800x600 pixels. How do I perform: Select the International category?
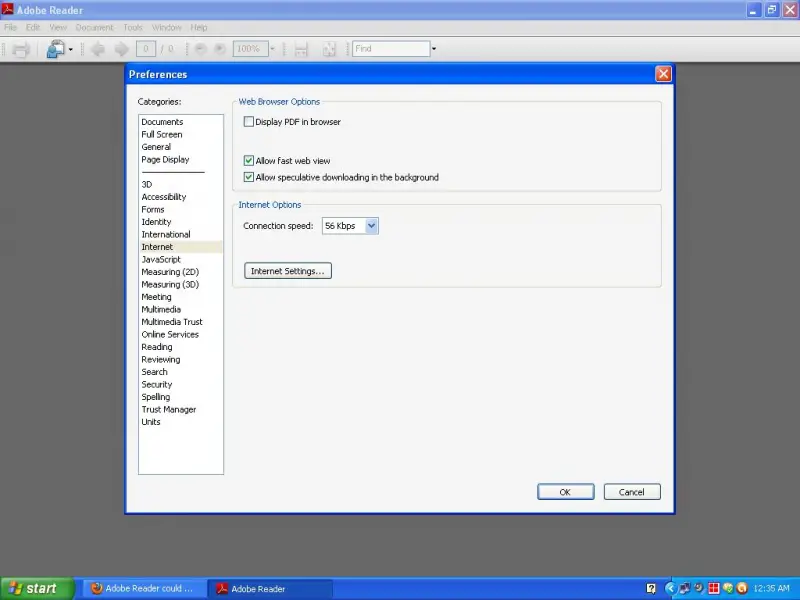coord(166,234)
